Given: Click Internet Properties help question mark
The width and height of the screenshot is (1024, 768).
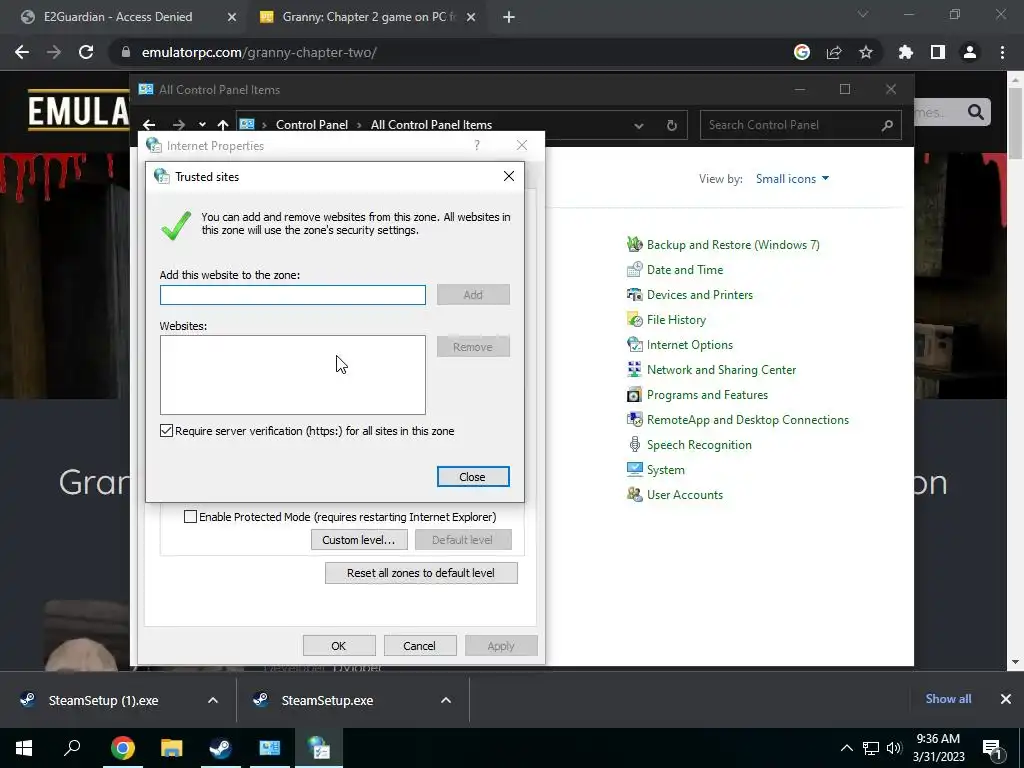Looking at the screenshot, I should (477, 145).
